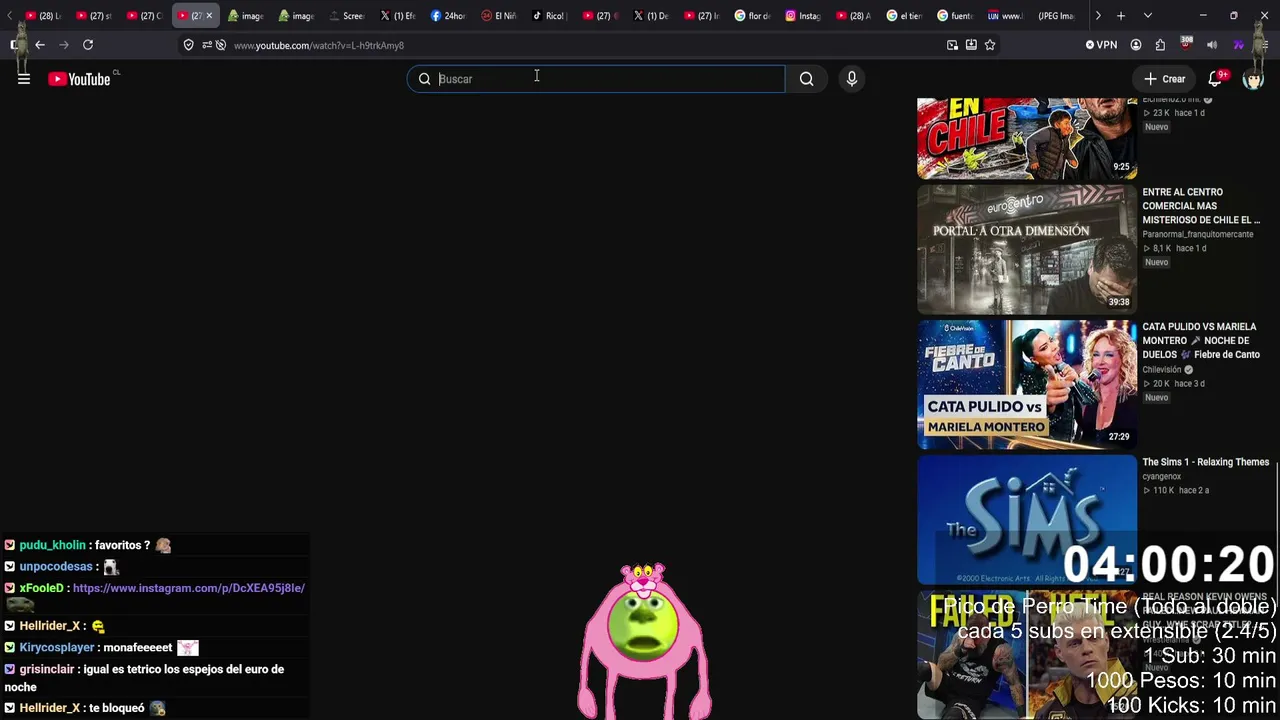Open the YouTube account avatar menu
The image size is (1280, 720).
coord(1253,79)
